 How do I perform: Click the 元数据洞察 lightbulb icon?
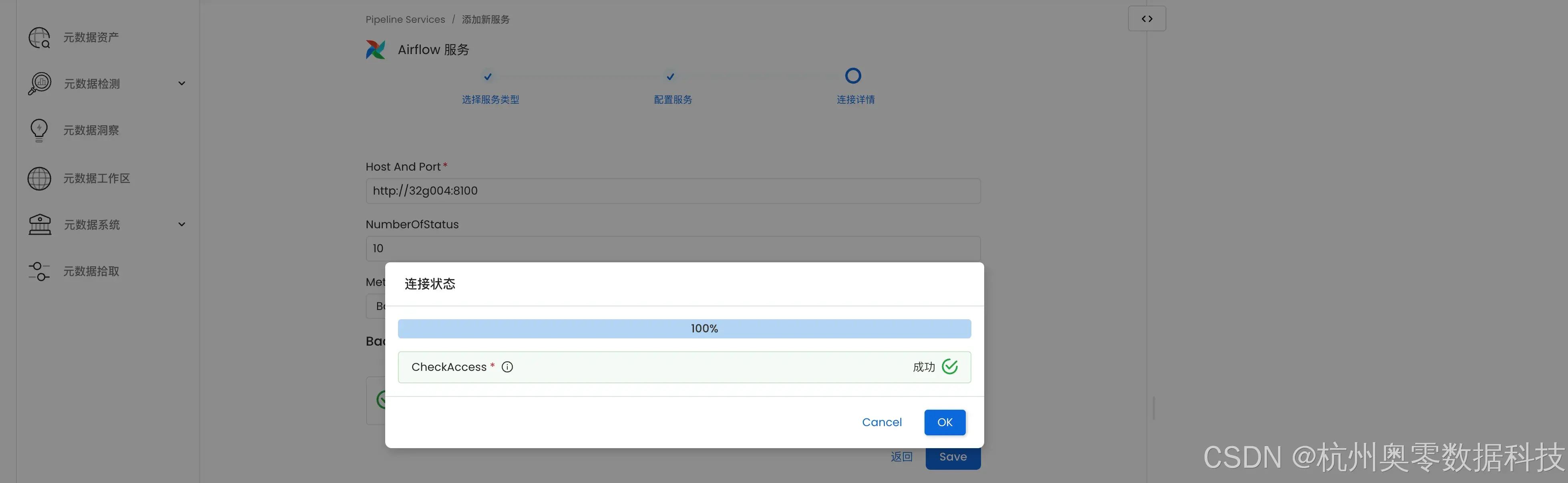(x=39, y=130)
